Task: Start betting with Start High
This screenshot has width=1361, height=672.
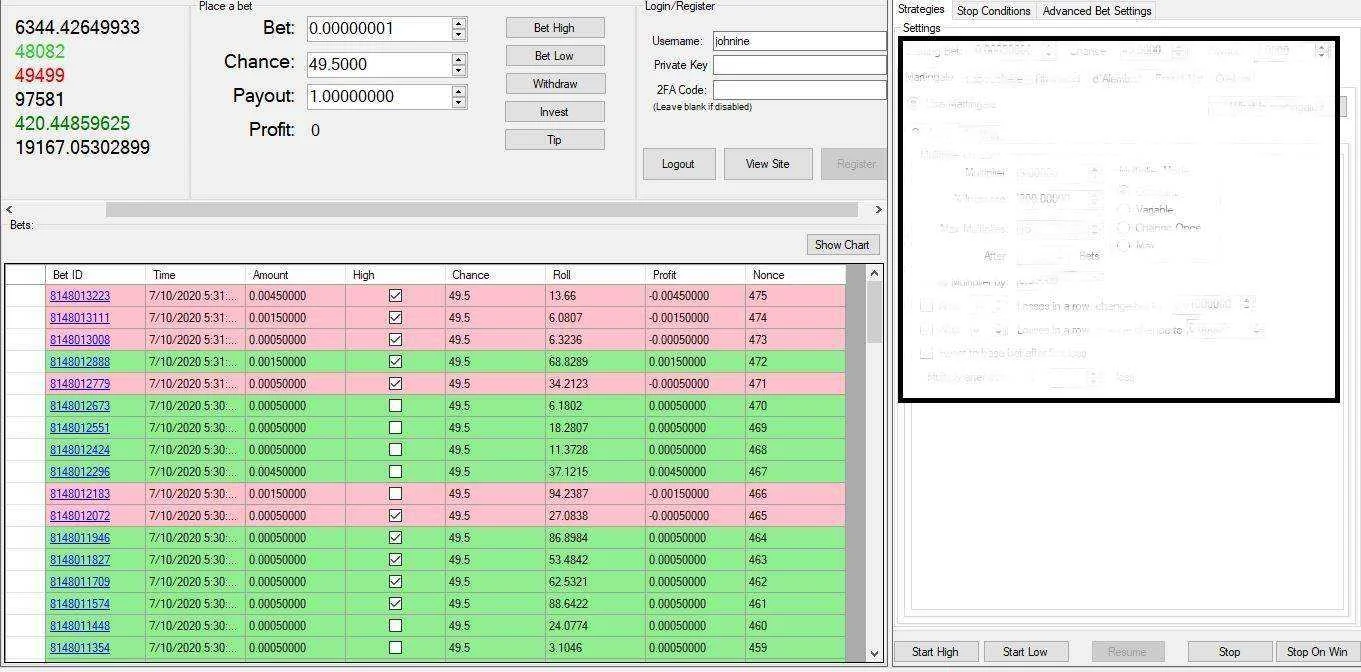Action: click(x=935, y=652)
